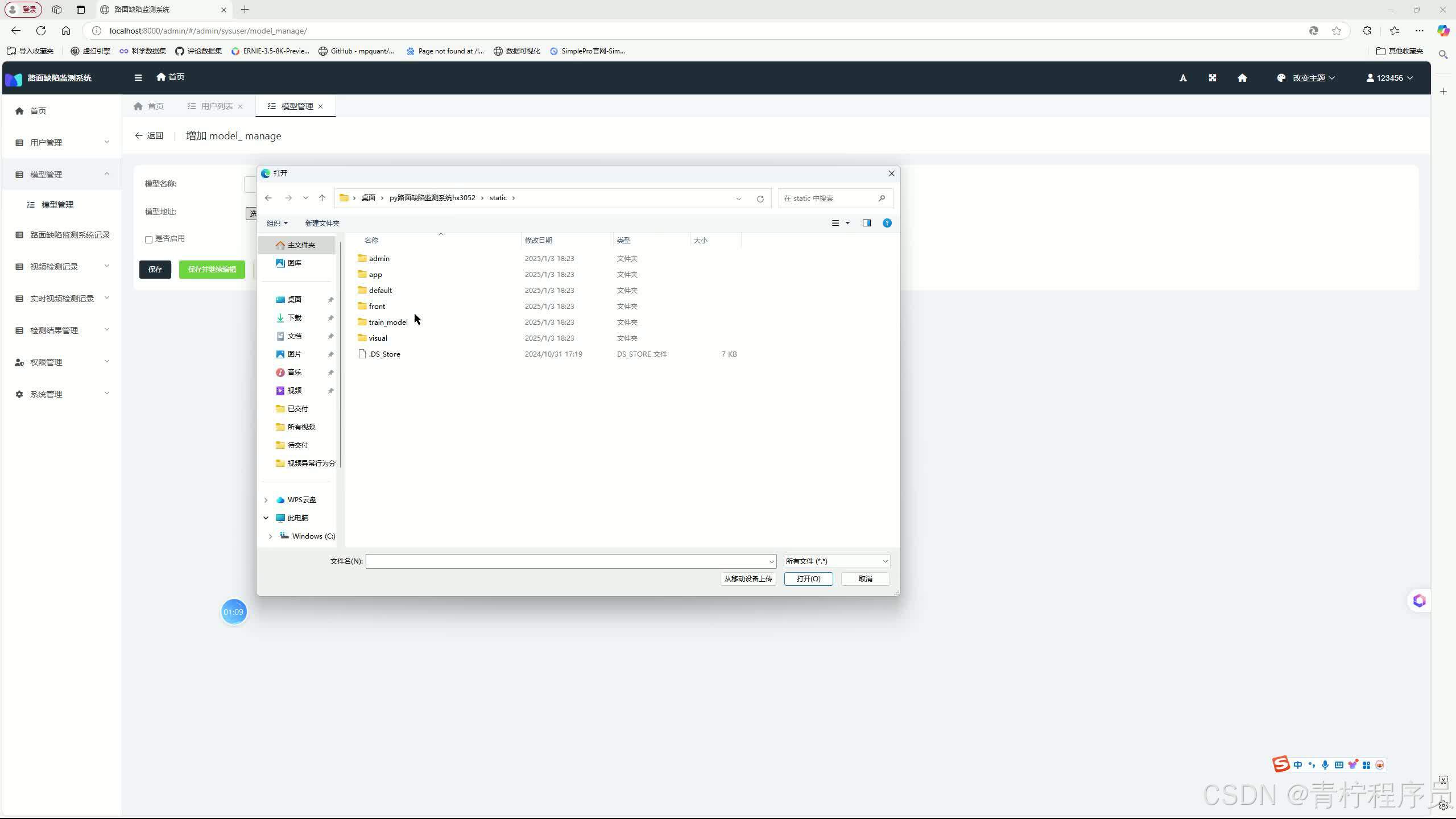Open the file dialog help icon
1456x819 pixels.
887,223
